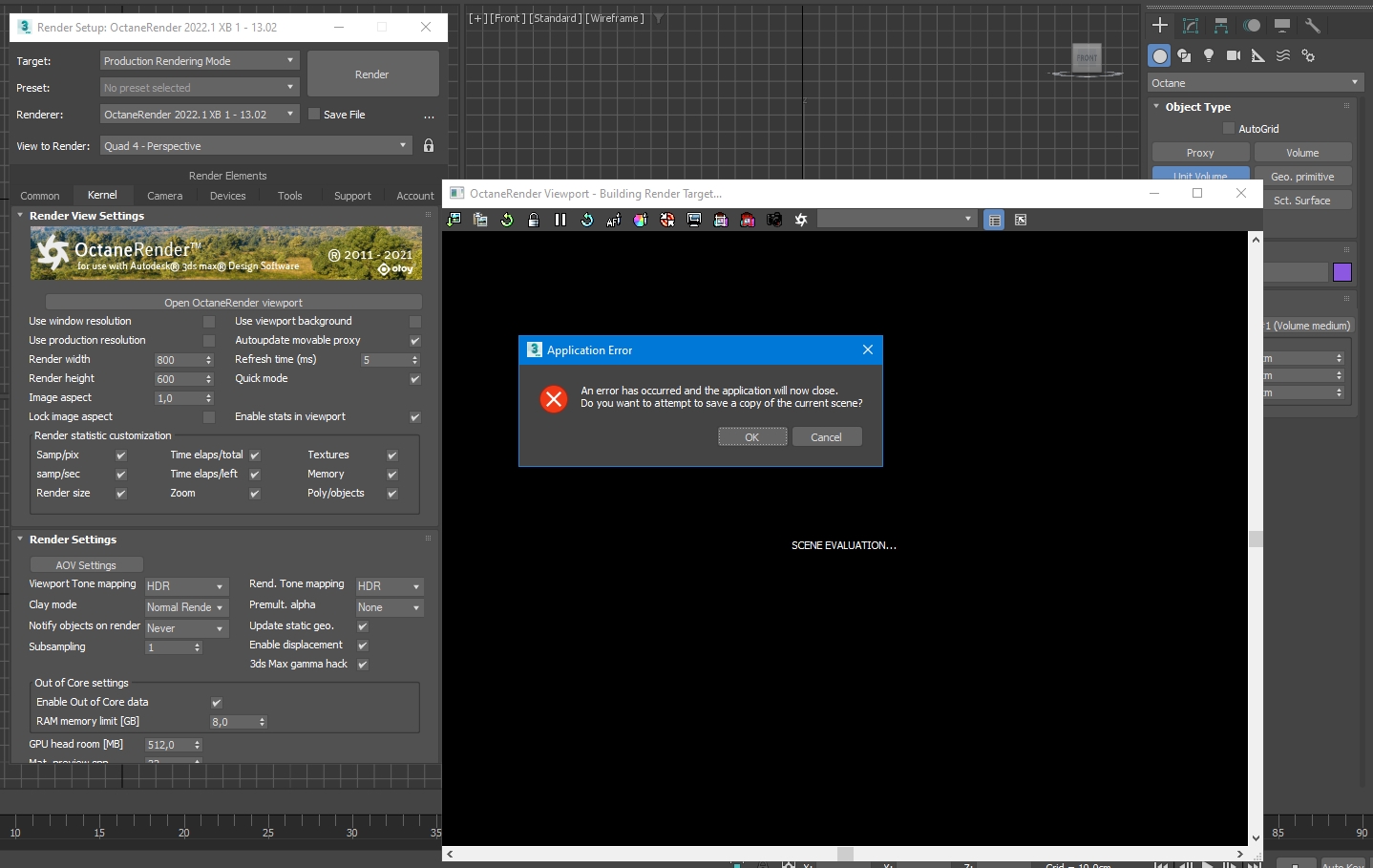
Task: Uncheck Autoupdate movable proxy
Action: (x=415, y=341)
